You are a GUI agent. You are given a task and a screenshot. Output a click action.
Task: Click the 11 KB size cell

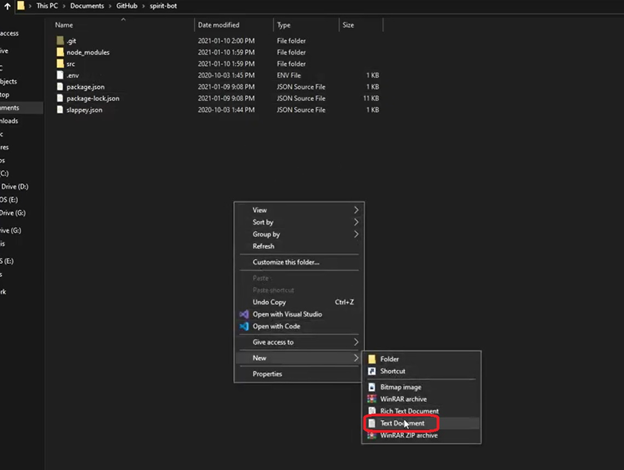click(371, 98)
